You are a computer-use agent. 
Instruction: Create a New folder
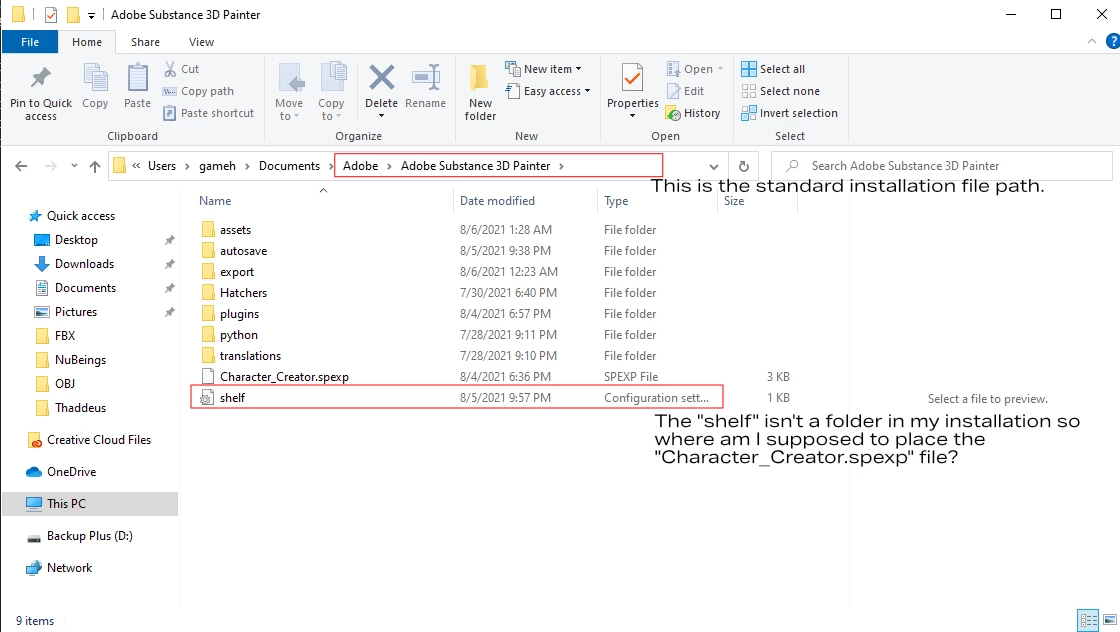tap(480, 91)
